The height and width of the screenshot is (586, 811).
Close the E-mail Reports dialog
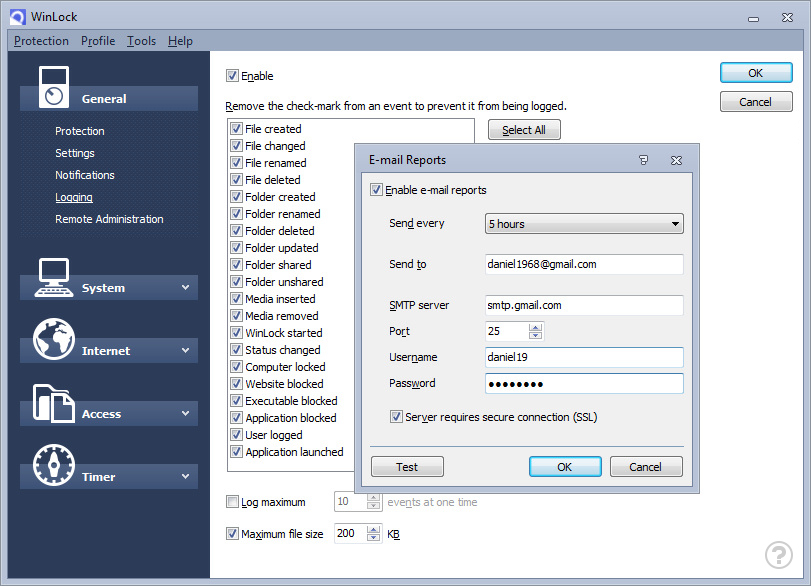[x=676, y=160]
